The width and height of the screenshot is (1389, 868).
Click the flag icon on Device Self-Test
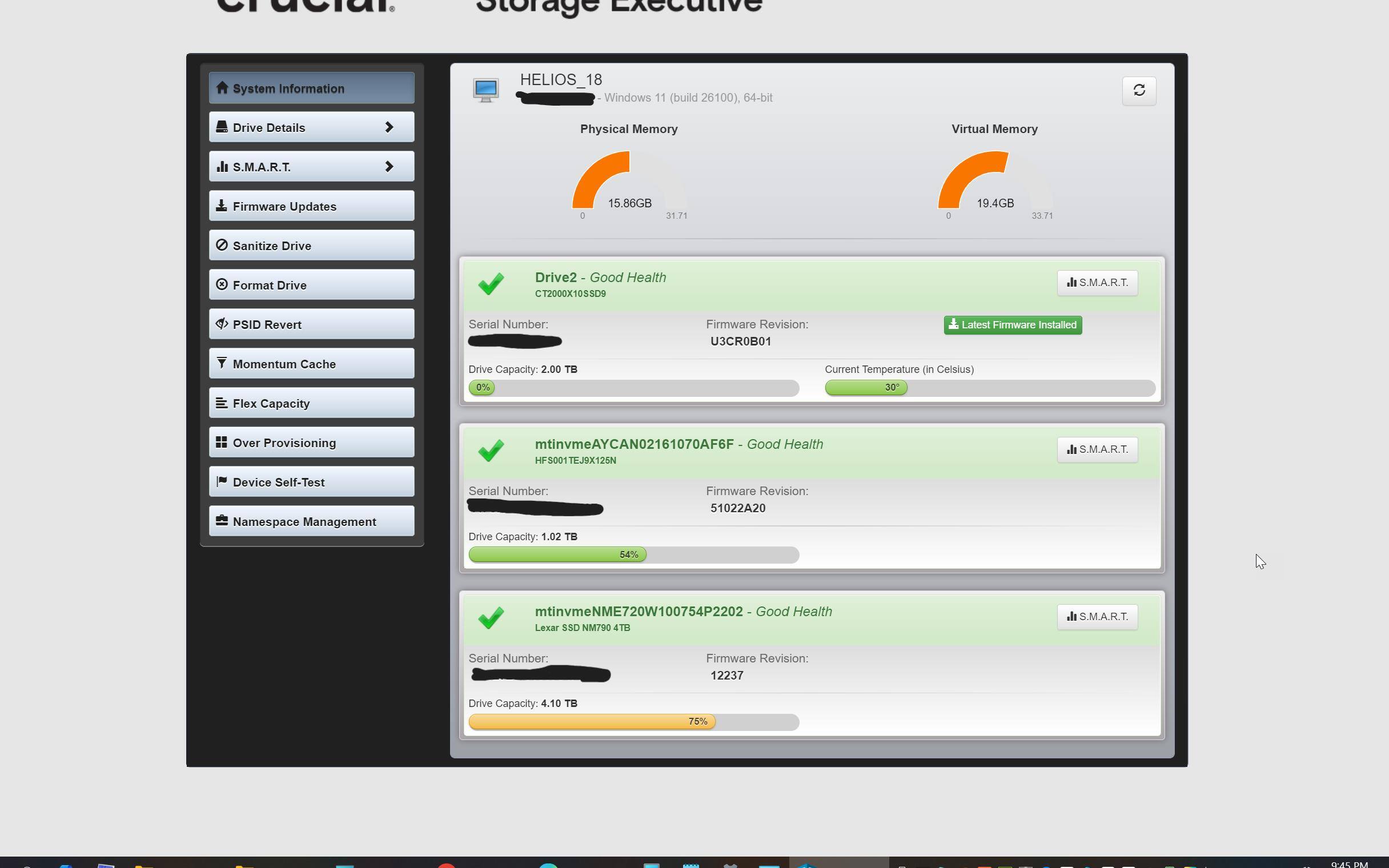(x=222, y=481)
